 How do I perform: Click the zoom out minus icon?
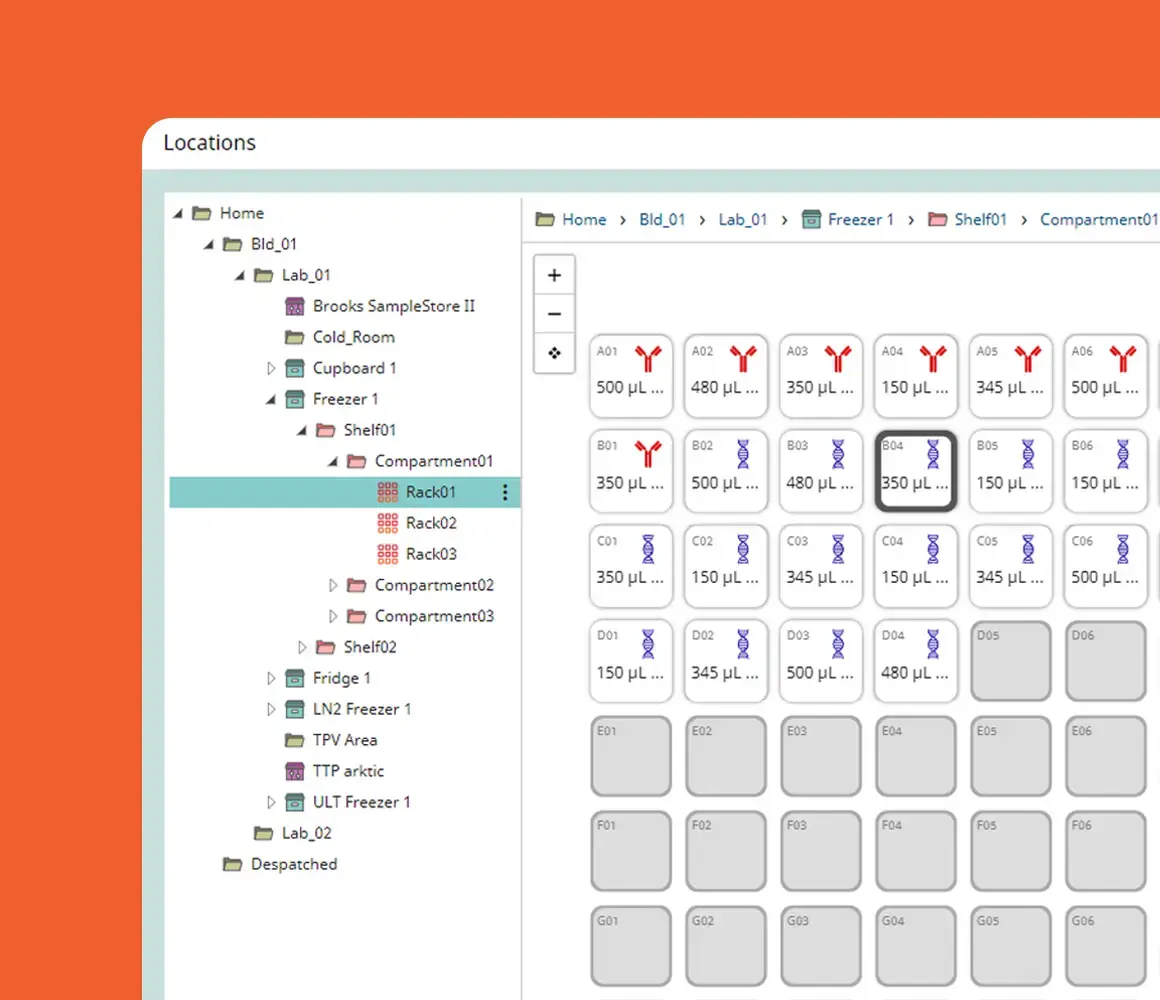click(554, 313)
